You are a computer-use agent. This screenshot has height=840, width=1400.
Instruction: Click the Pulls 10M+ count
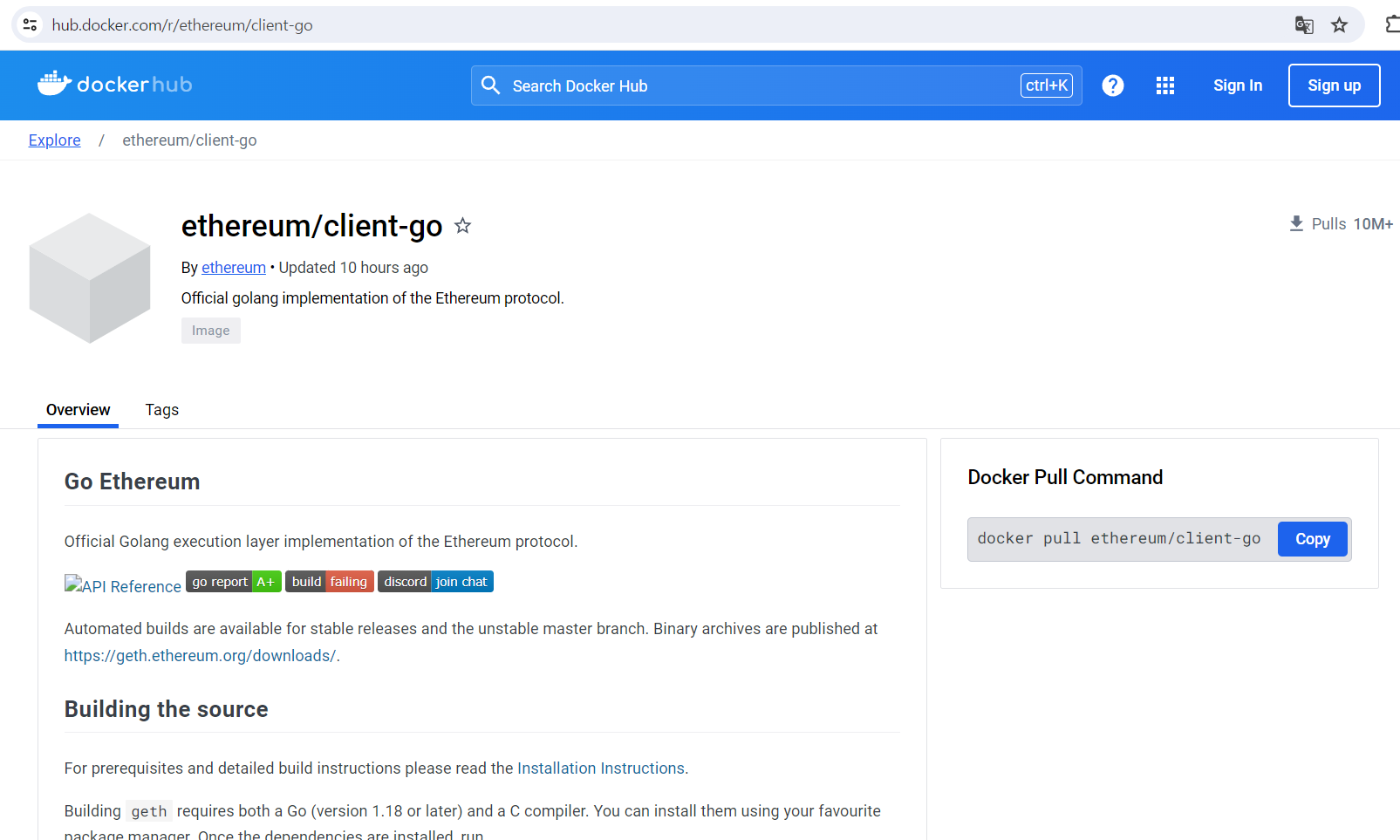click(1352, 224)
